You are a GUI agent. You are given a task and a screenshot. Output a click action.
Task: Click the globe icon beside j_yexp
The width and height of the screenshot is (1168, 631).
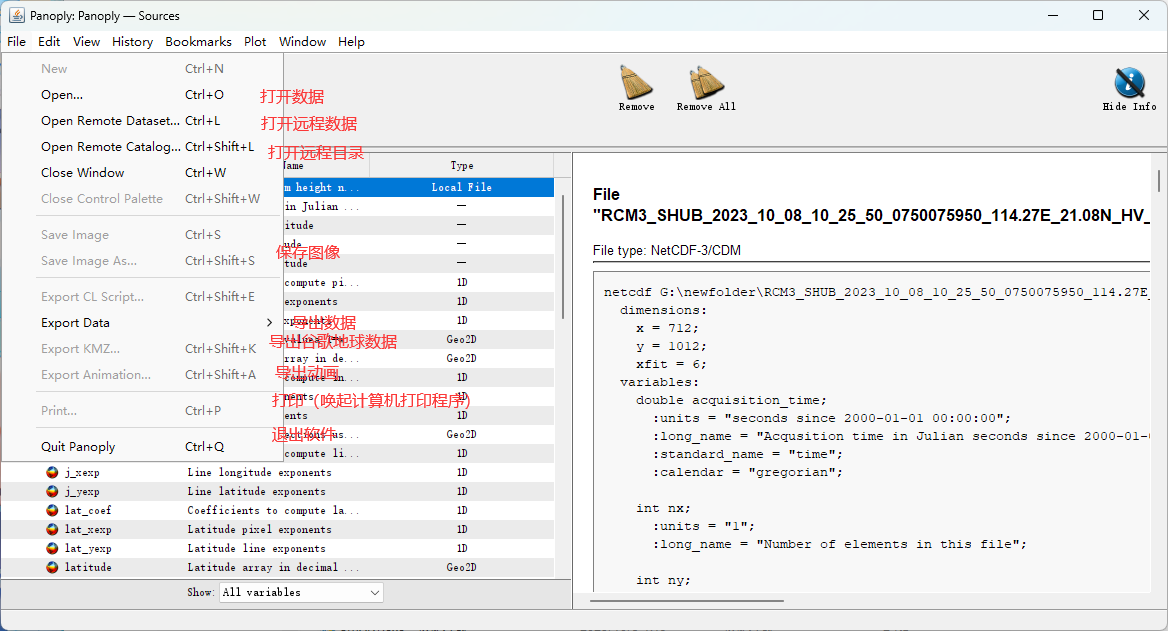[52, 492]
